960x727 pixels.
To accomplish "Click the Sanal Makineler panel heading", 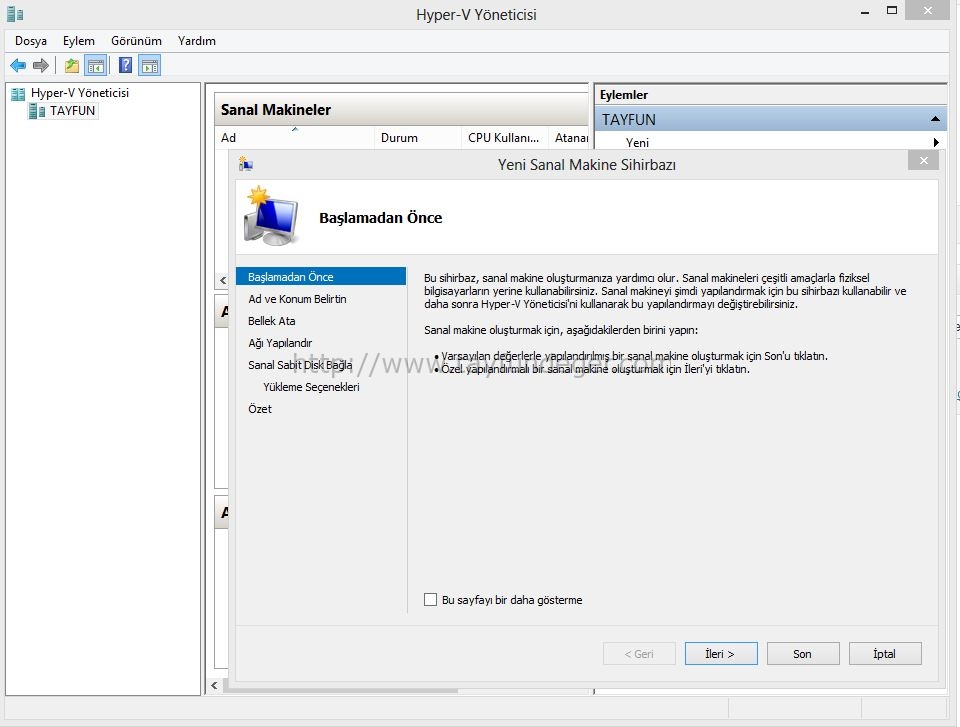I will tap(276, 110).
